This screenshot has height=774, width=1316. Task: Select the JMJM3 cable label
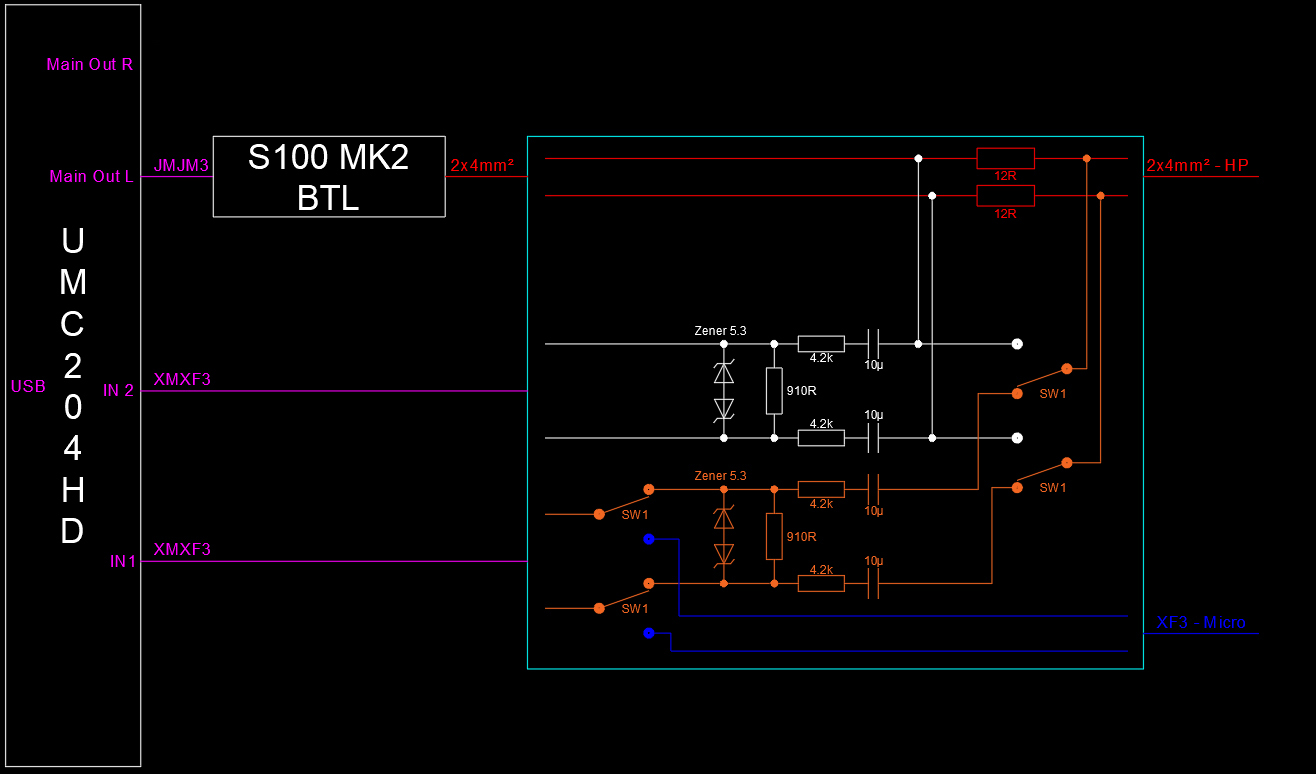tap(181, 166)
